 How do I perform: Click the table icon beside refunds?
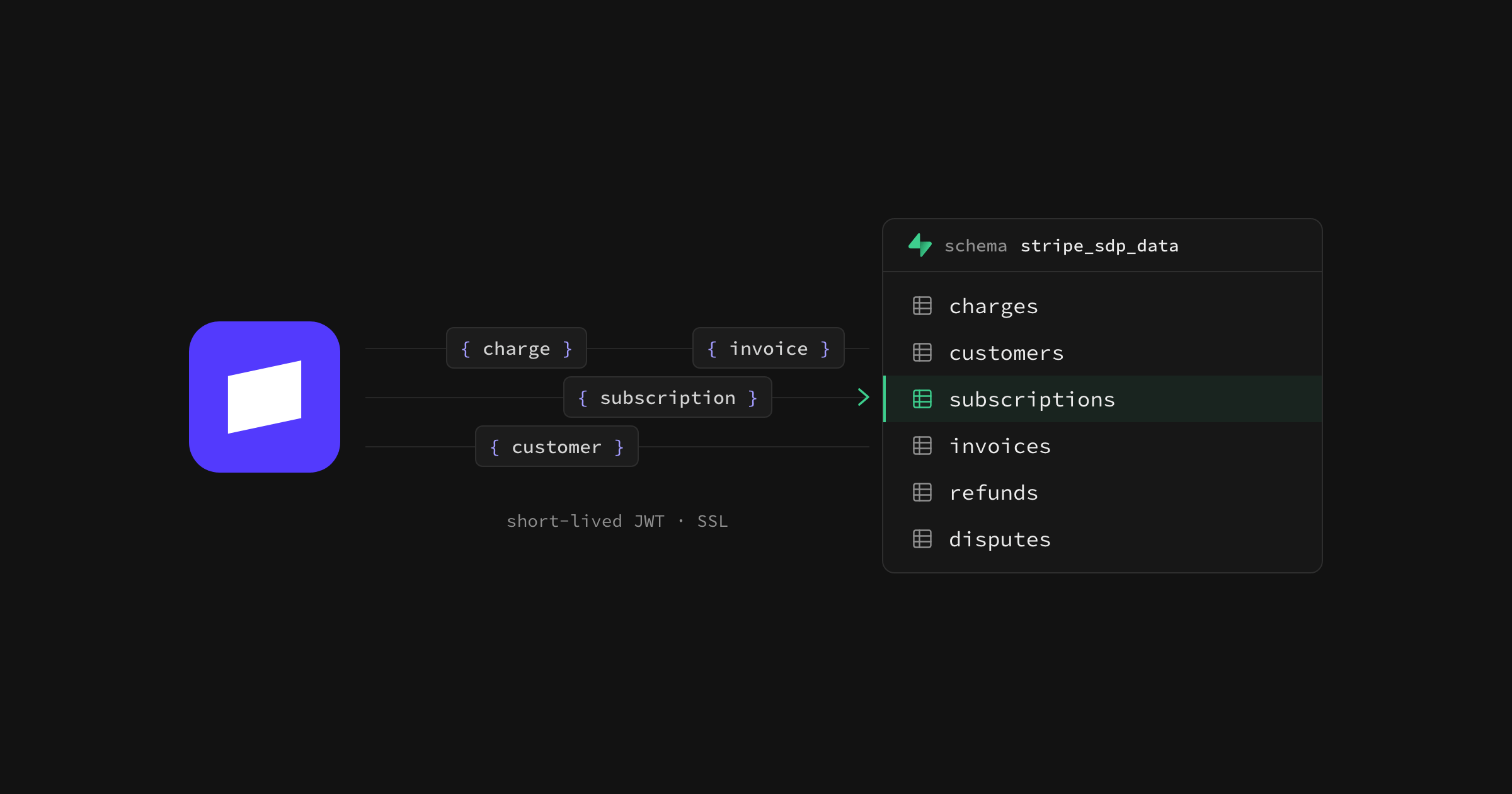coord(922,492)
